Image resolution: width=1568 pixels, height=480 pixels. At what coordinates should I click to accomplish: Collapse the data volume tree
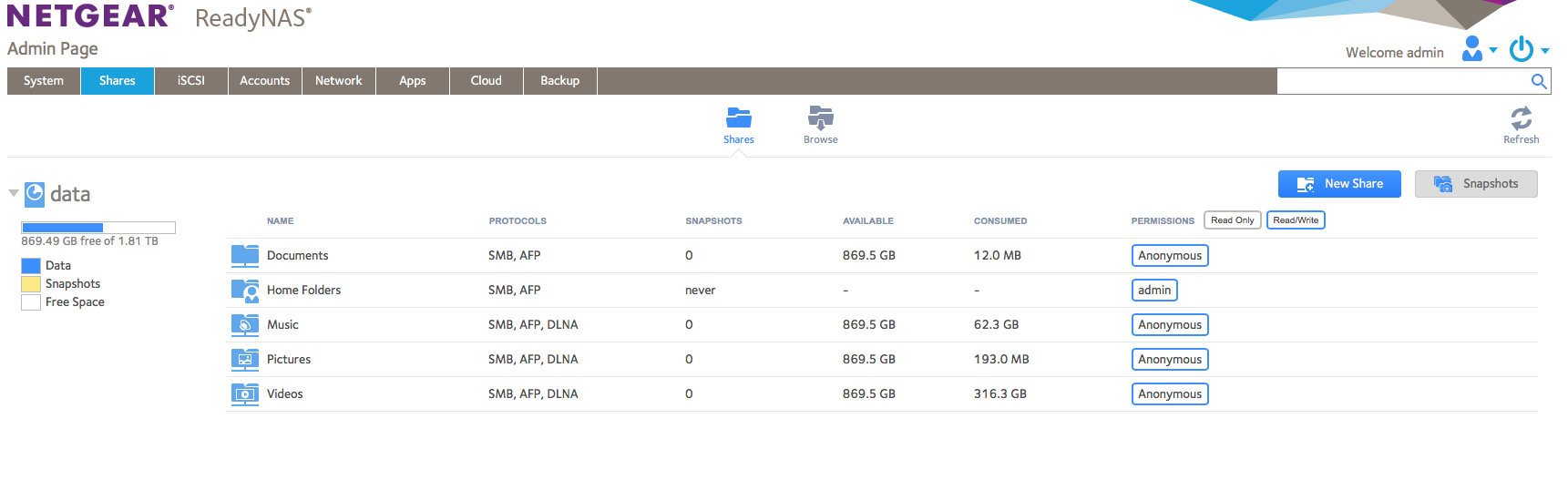click(14, 193)
